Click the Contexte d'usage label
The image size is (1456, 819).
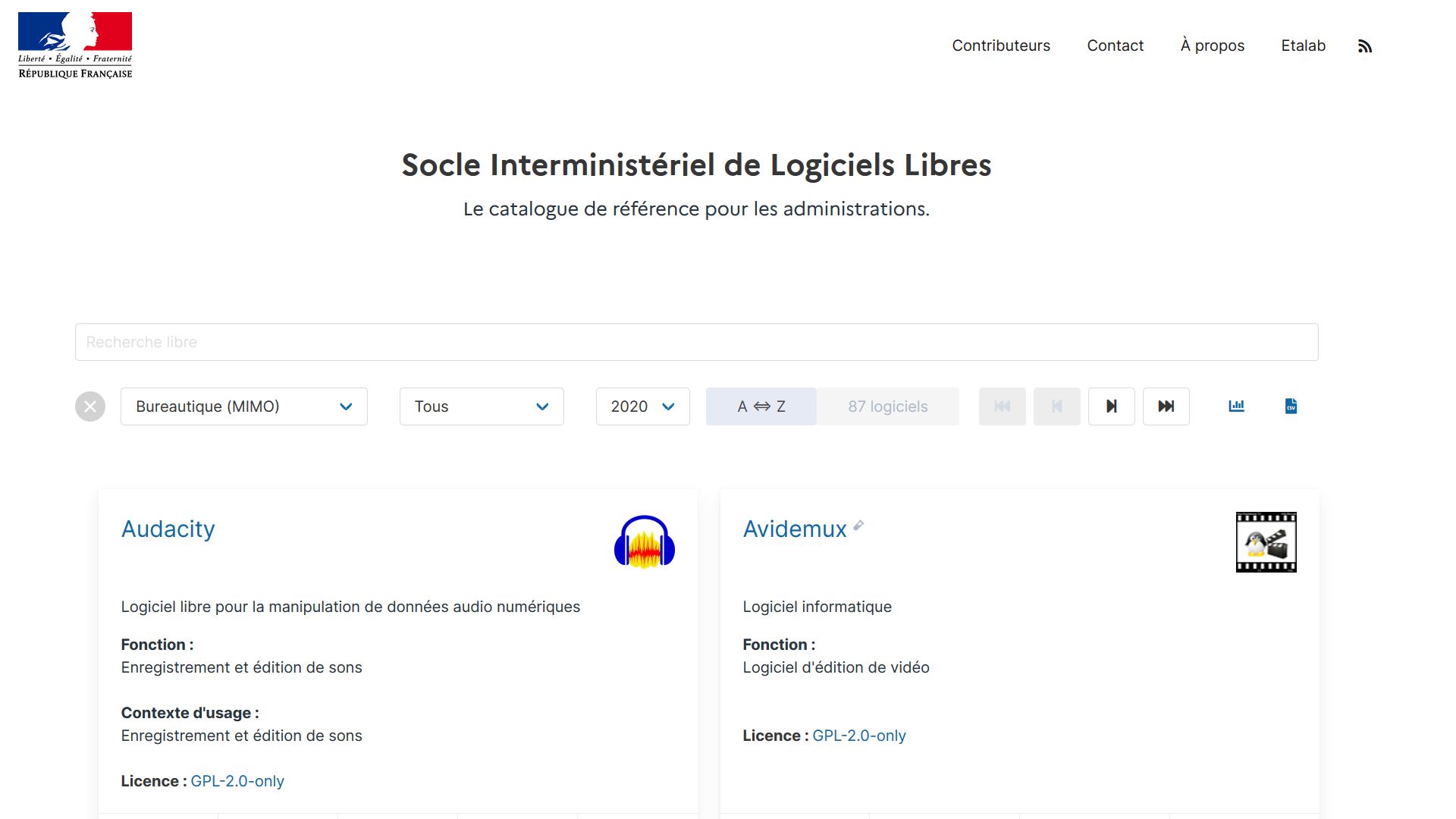point(190,713)
